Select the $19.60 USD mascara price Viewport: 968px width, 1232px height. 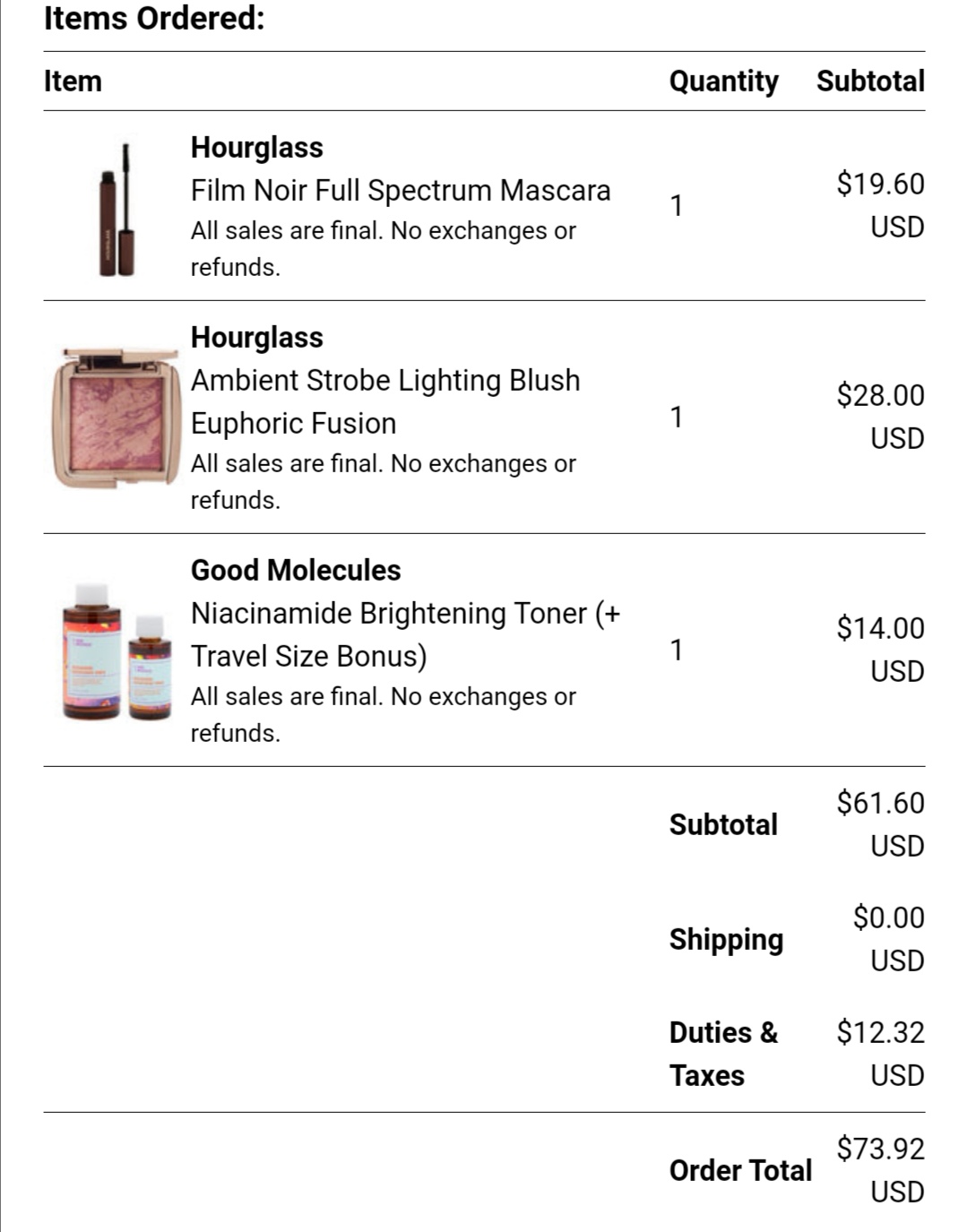point(881,205)
